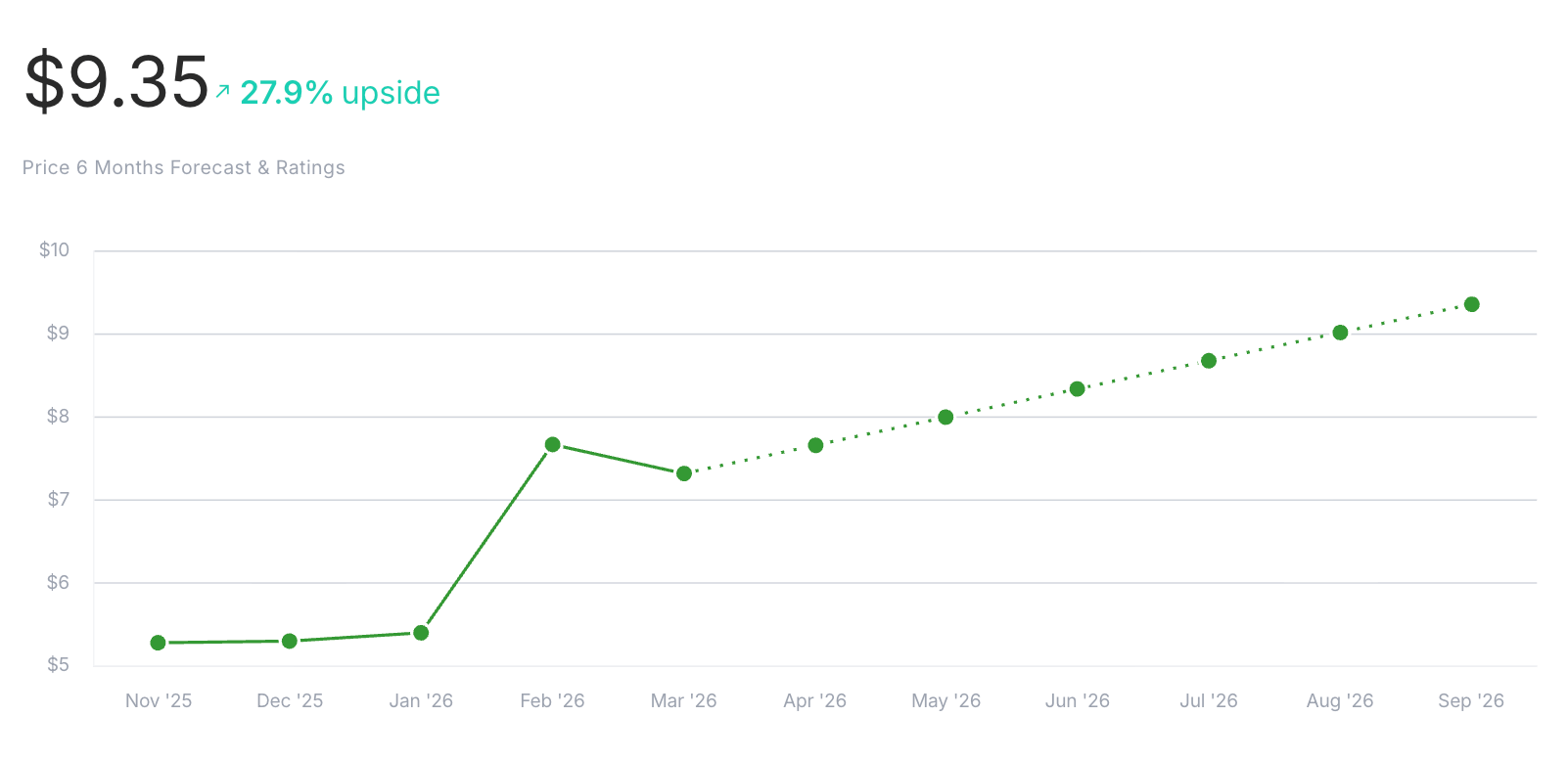Select the Mar '26 data point

[684, 473]
